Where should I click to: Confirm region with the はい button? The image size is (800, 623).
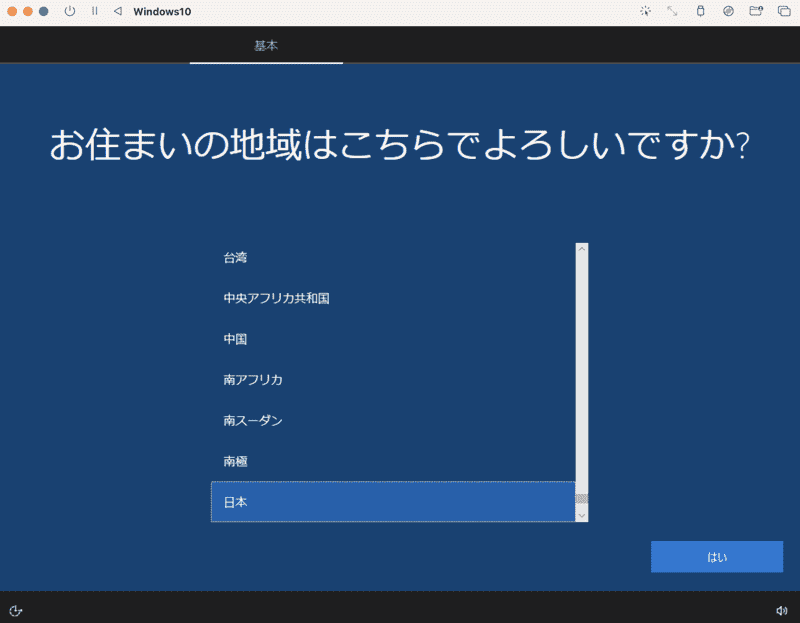[x=717, y=557]
